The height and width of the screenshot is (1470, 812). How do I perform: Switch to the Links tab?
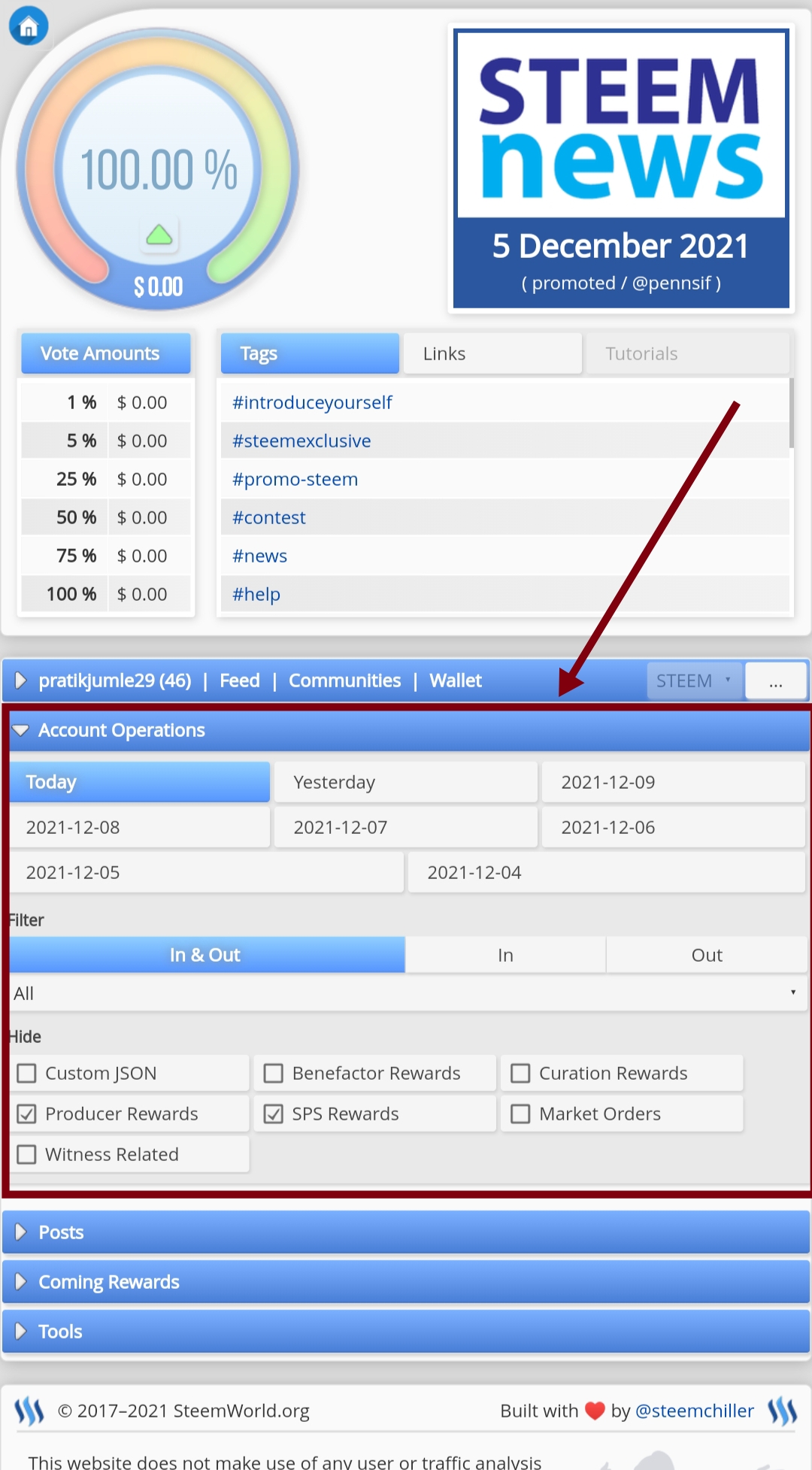[492, 353]
